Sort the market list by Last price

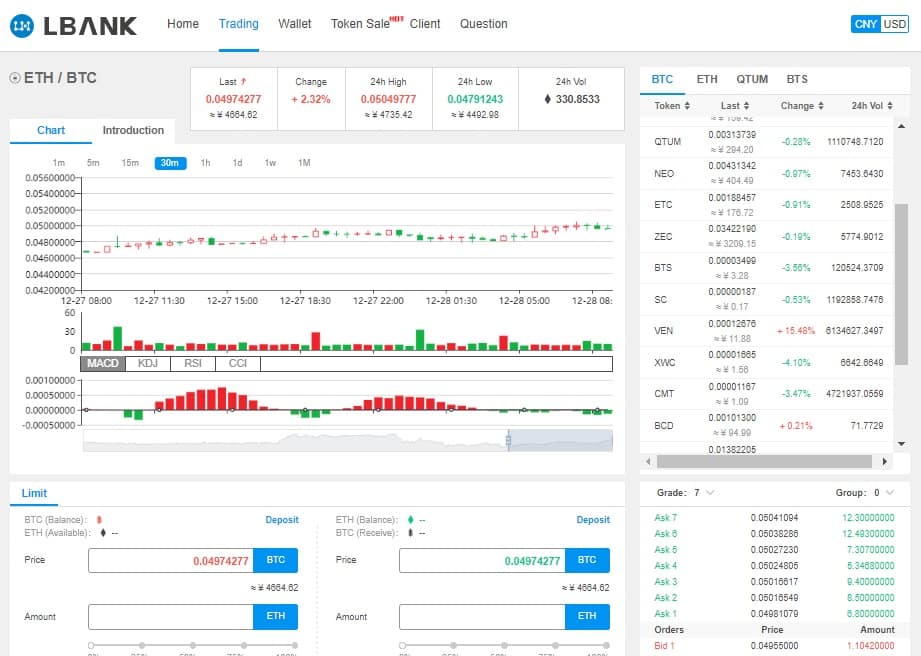(735, 106)
